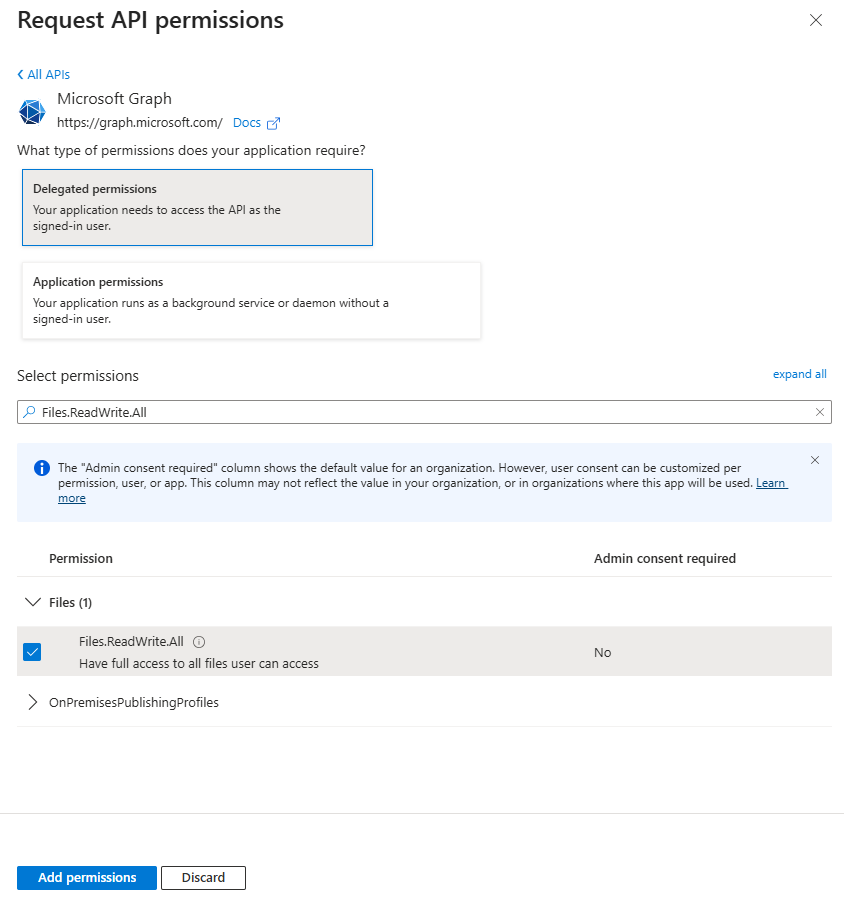The width and height of the screenshot is (844, 901).
Task: Click the search magnifier icon in permissions box
Action: coord(29,412)
